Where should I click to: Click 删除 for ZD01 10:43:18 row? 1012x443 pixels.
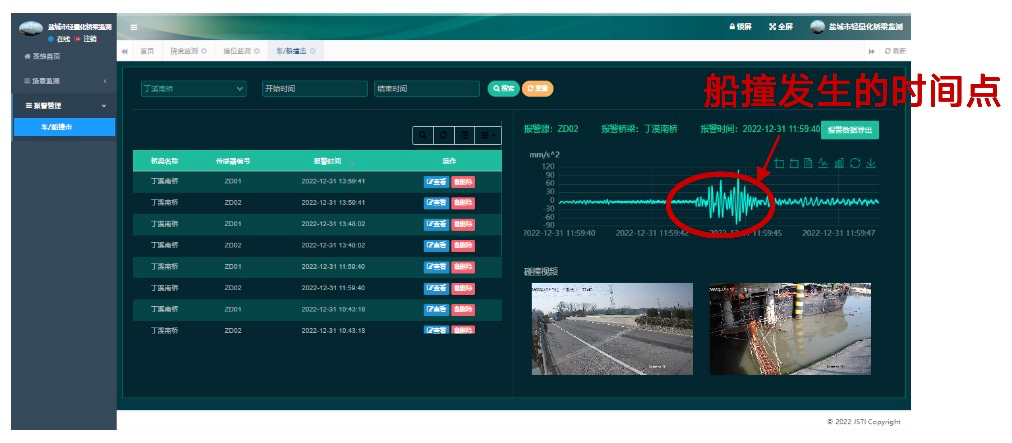click(x=463, y=309)
